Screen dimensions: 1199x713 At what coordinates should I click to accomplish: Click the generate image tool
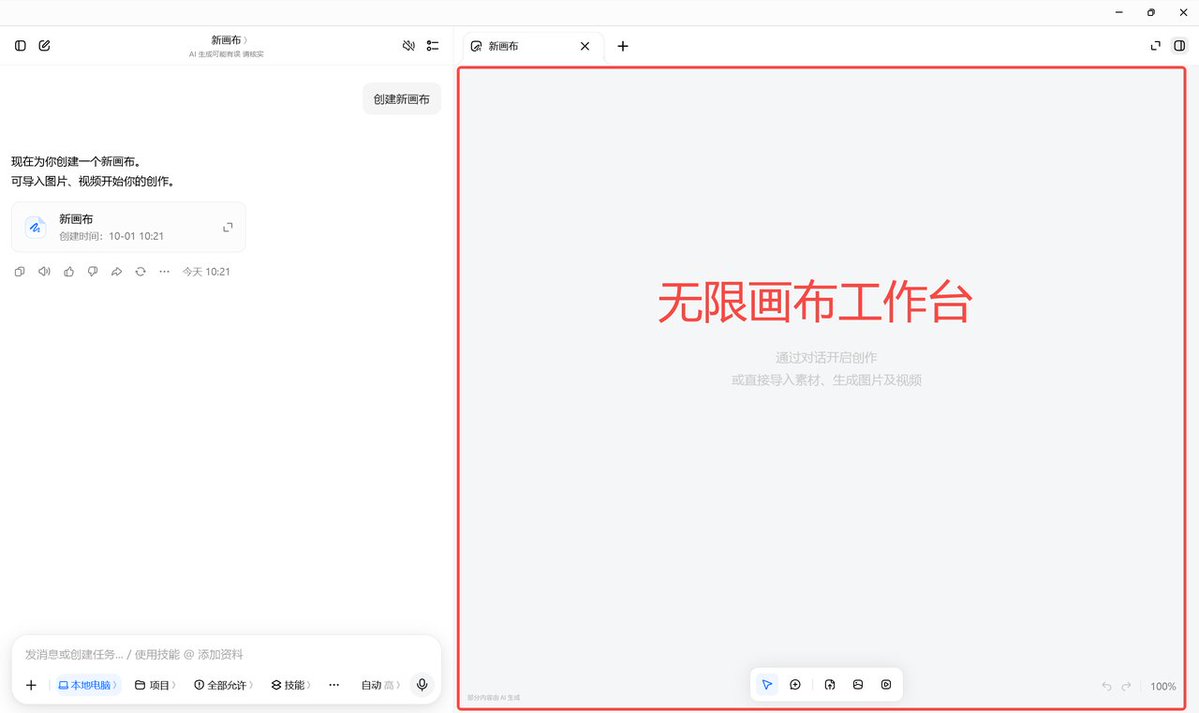pos(858,685)
